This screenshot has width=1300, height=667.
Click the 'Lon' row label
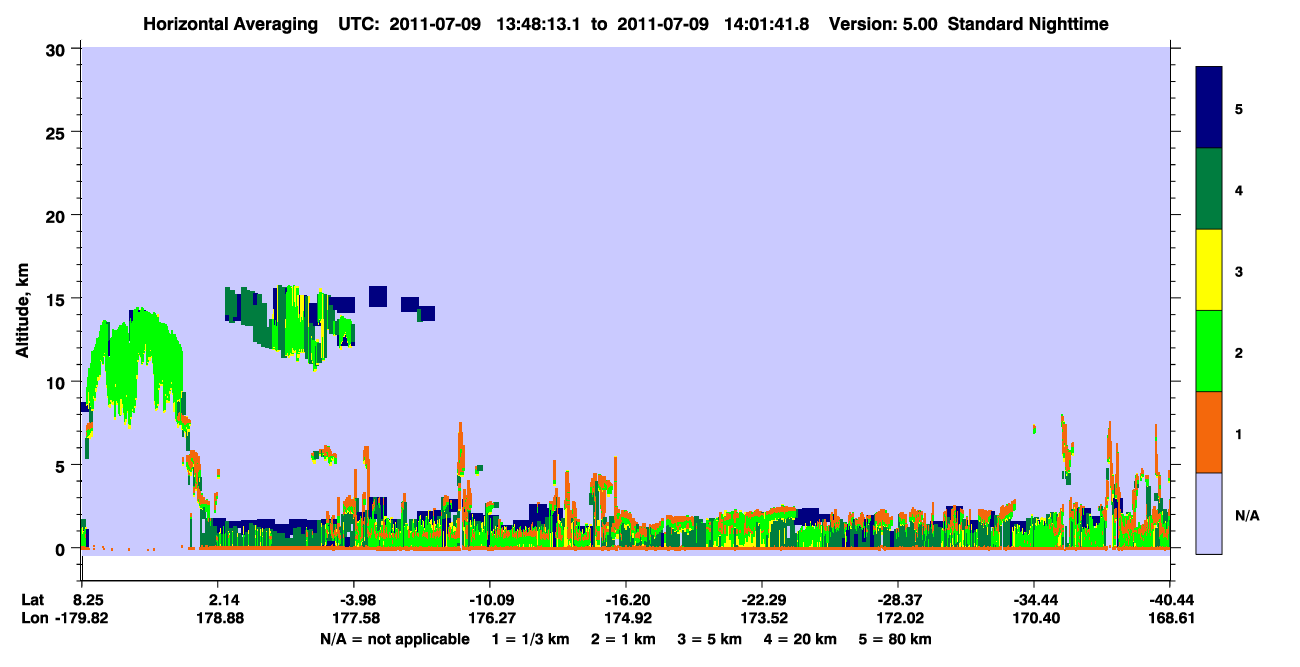34,619
